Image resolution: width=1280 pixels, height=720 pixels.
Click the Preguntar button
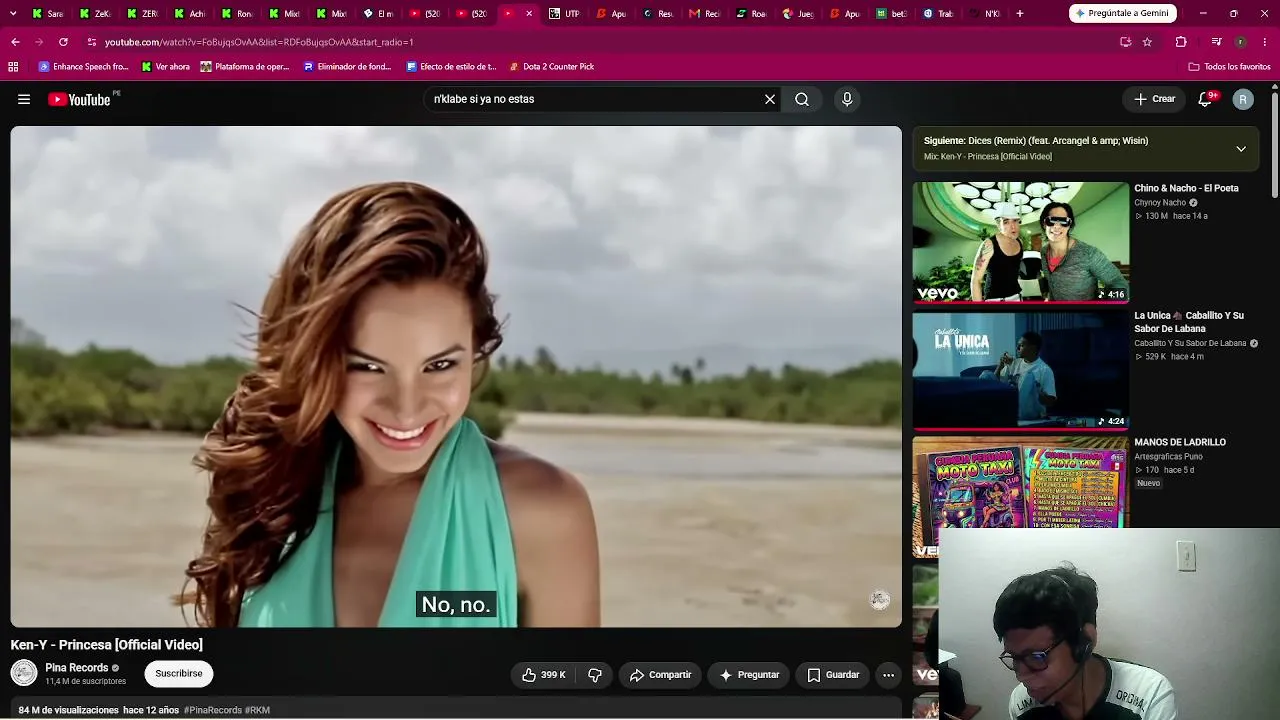(x=749, y=675)
